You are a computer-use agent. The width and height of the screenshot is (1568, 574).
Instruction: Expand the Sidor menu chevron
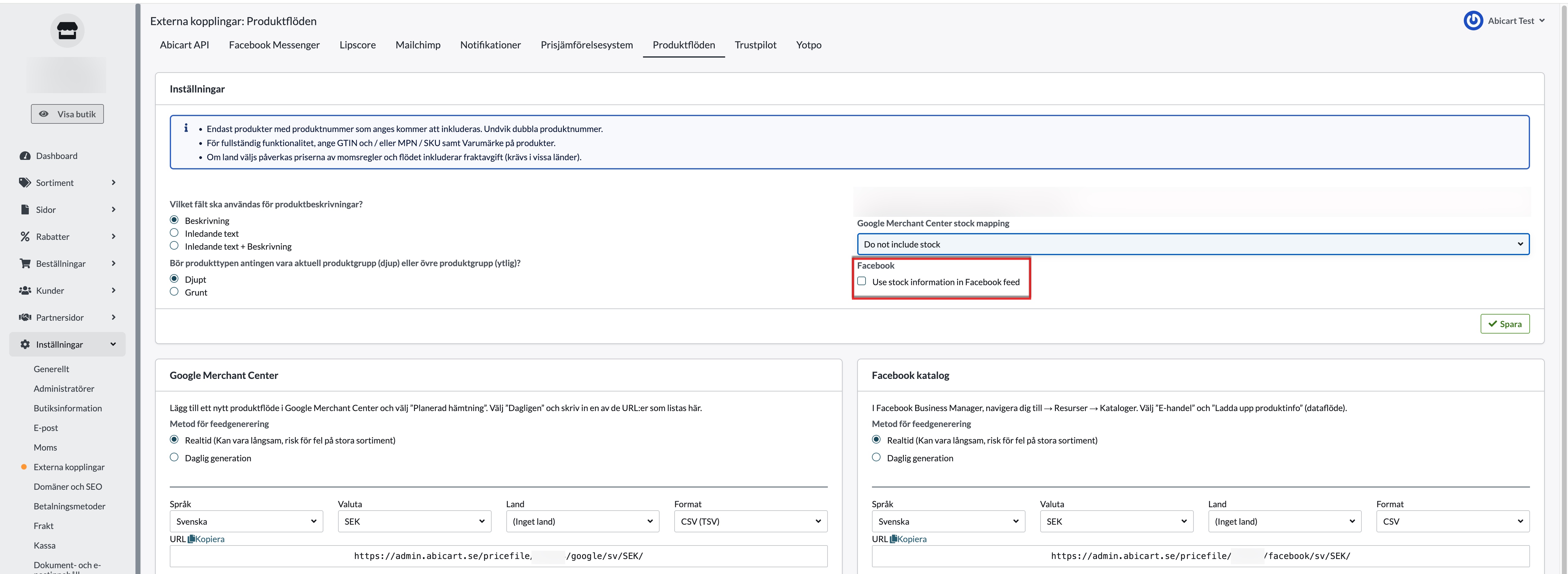pos(113,209)
